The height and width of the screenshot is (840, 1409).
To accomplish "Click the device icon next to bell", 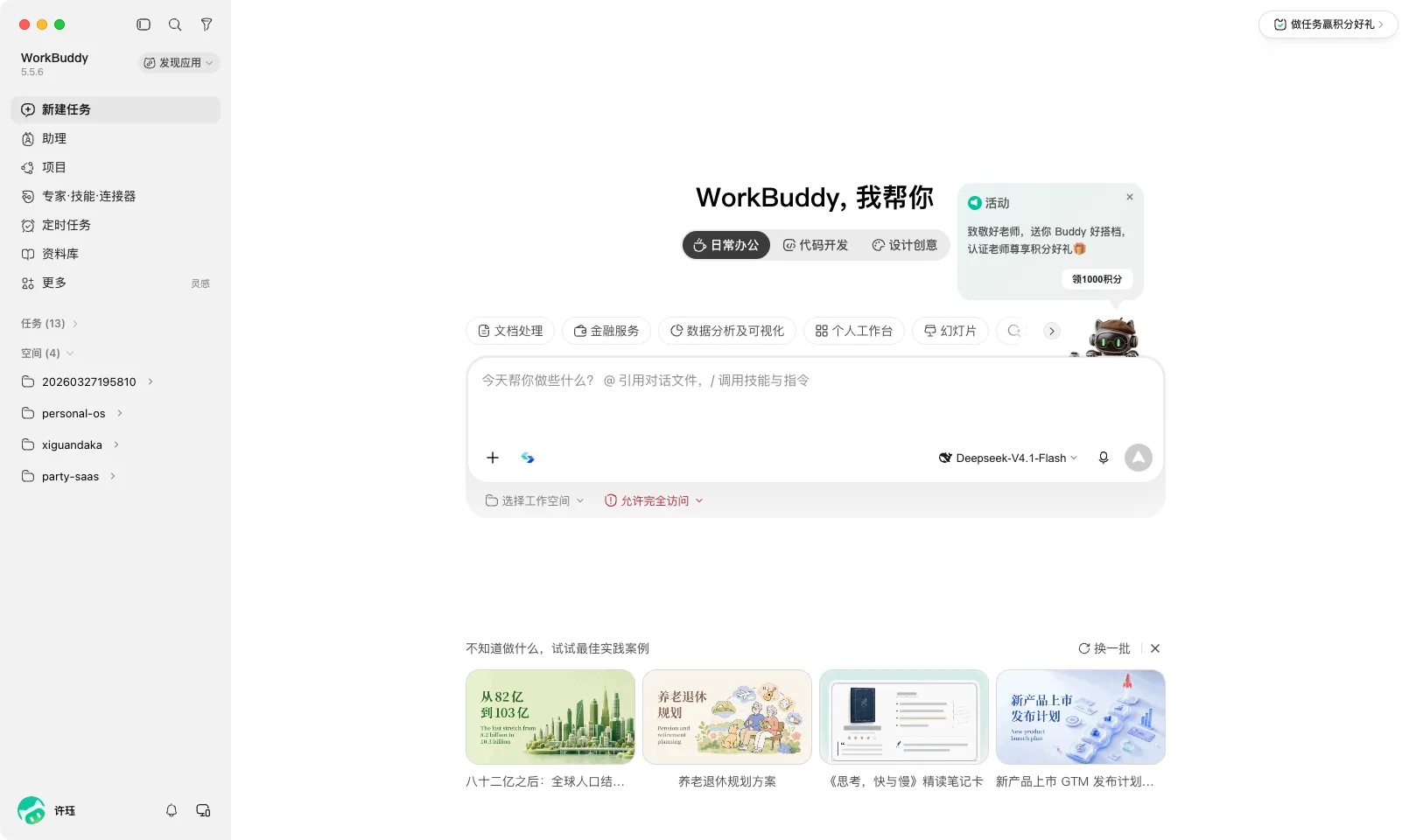I will (x=203, y=810).
